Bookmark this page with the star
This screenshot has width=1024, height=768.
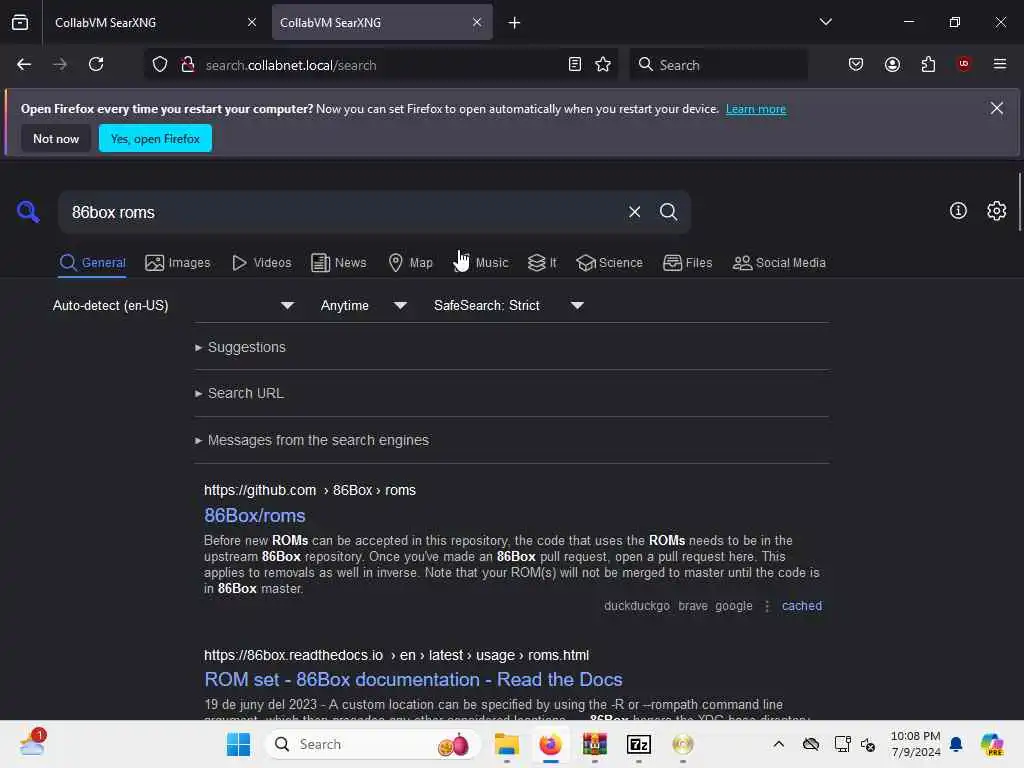(x=603, y=64)
